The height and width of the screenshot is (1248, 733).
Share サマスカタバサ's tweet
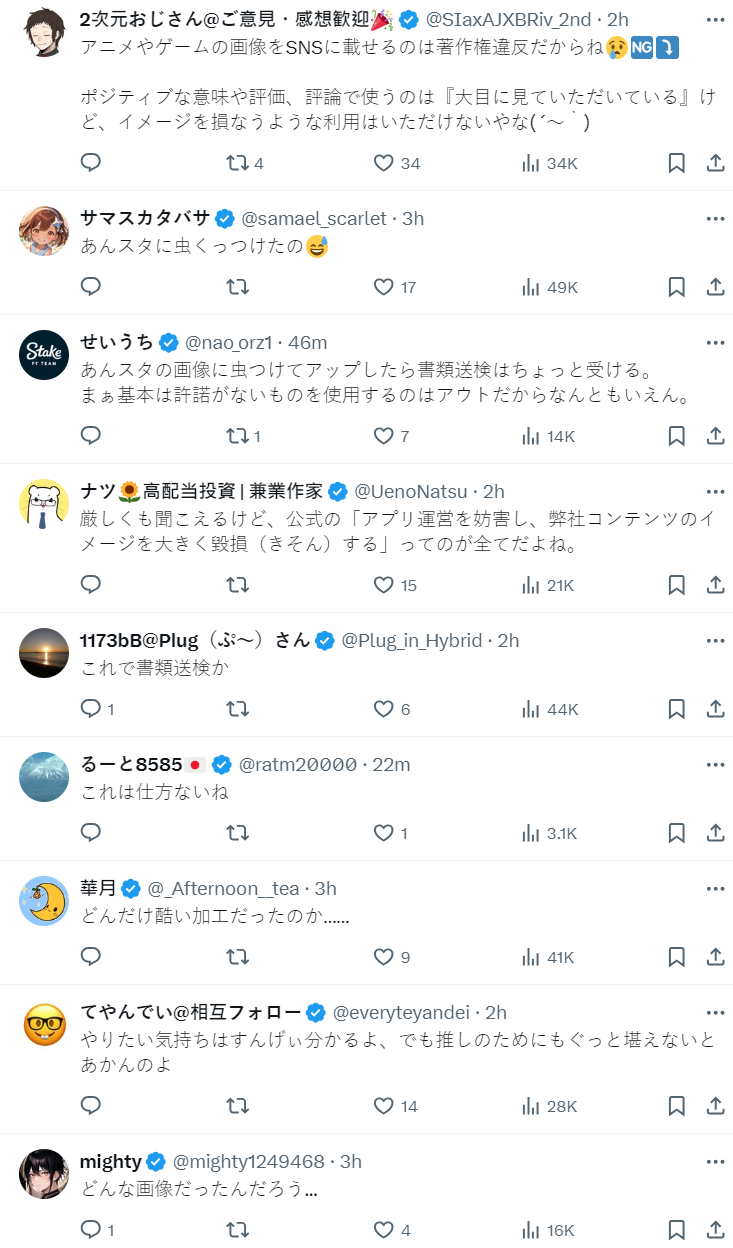[715, 287]
